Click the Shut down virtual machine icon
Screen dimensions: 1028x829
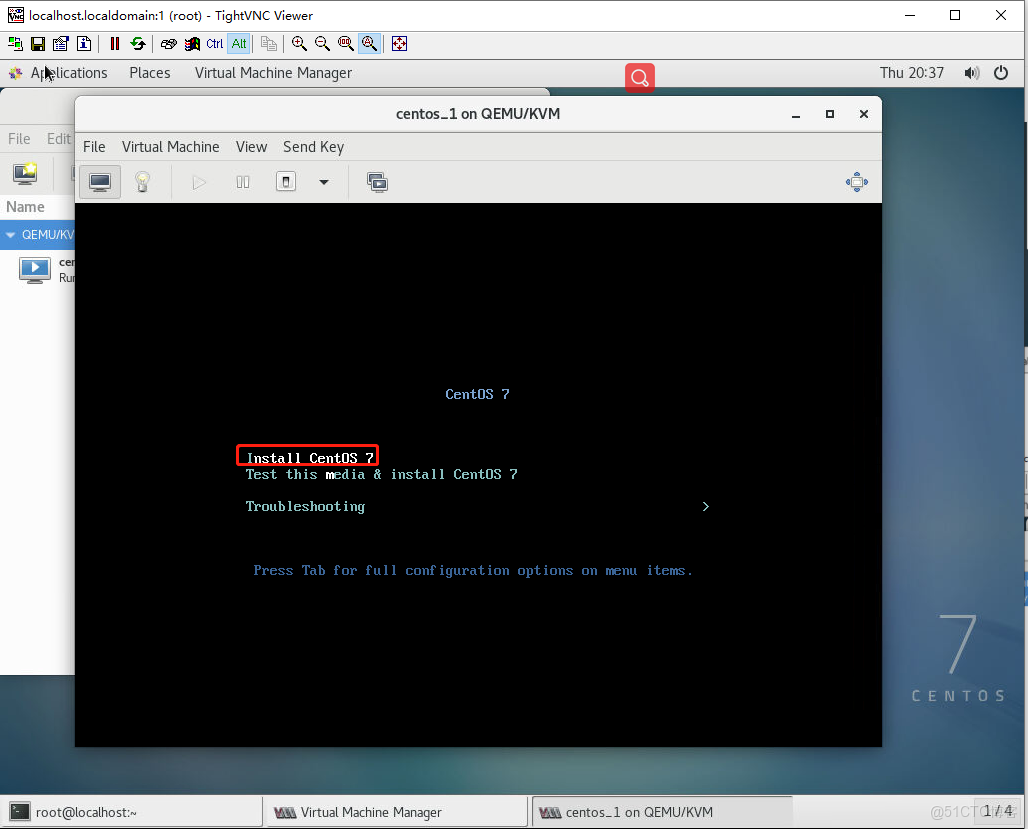coord(286,182)
